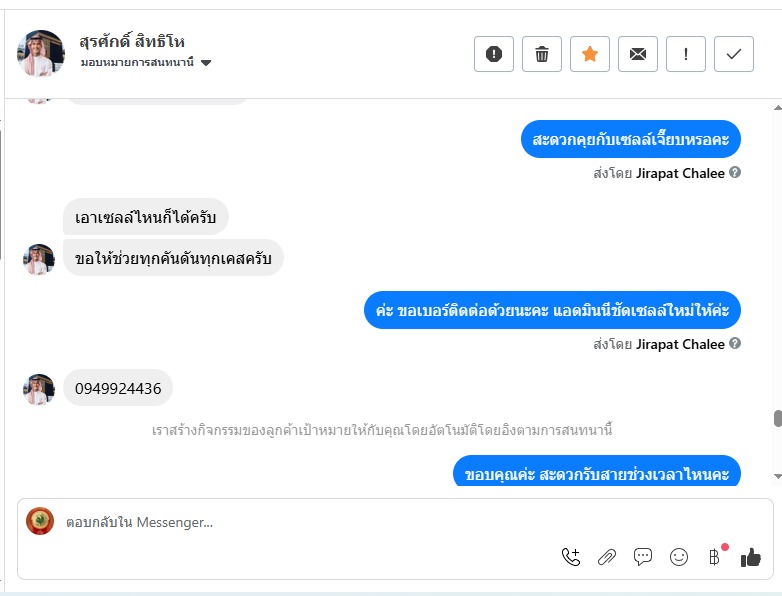Click the phone-with-plus call icon
Image resolution: width=782 pixels, height=596 pixels.
pyautogui.click(x=571, y=557)
